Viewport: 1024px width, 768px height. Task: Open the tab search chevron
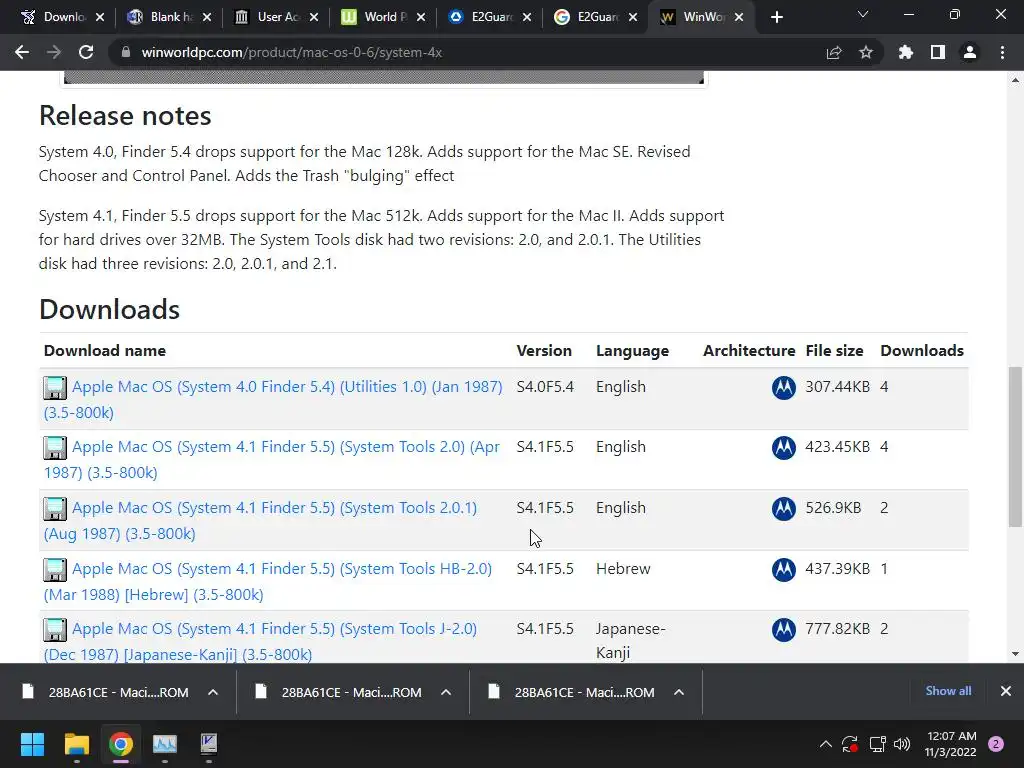863,14
